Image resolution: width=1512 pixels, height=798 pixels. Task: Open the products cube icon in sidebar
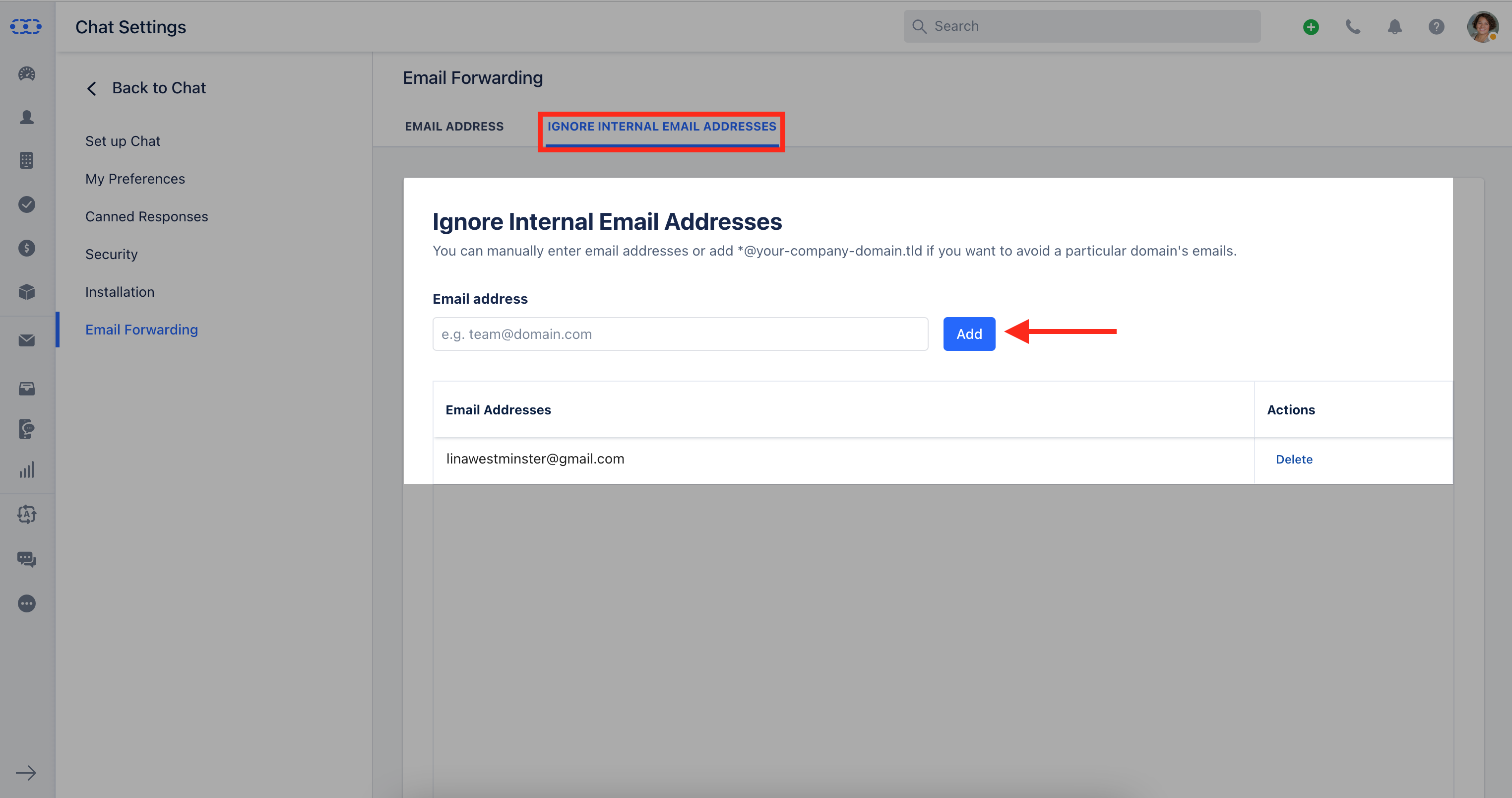tap(26, 292)
